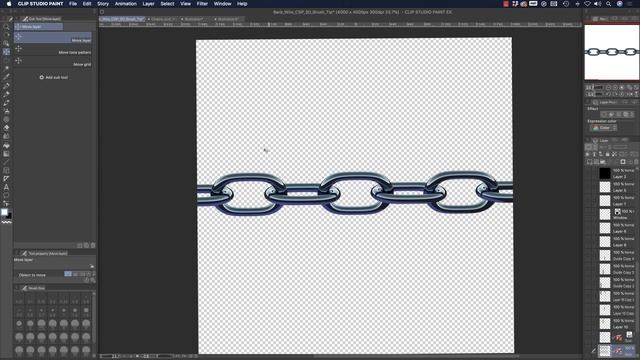
Task: Click the Navigator chain preview thumbnail
Action: point(612,52)
